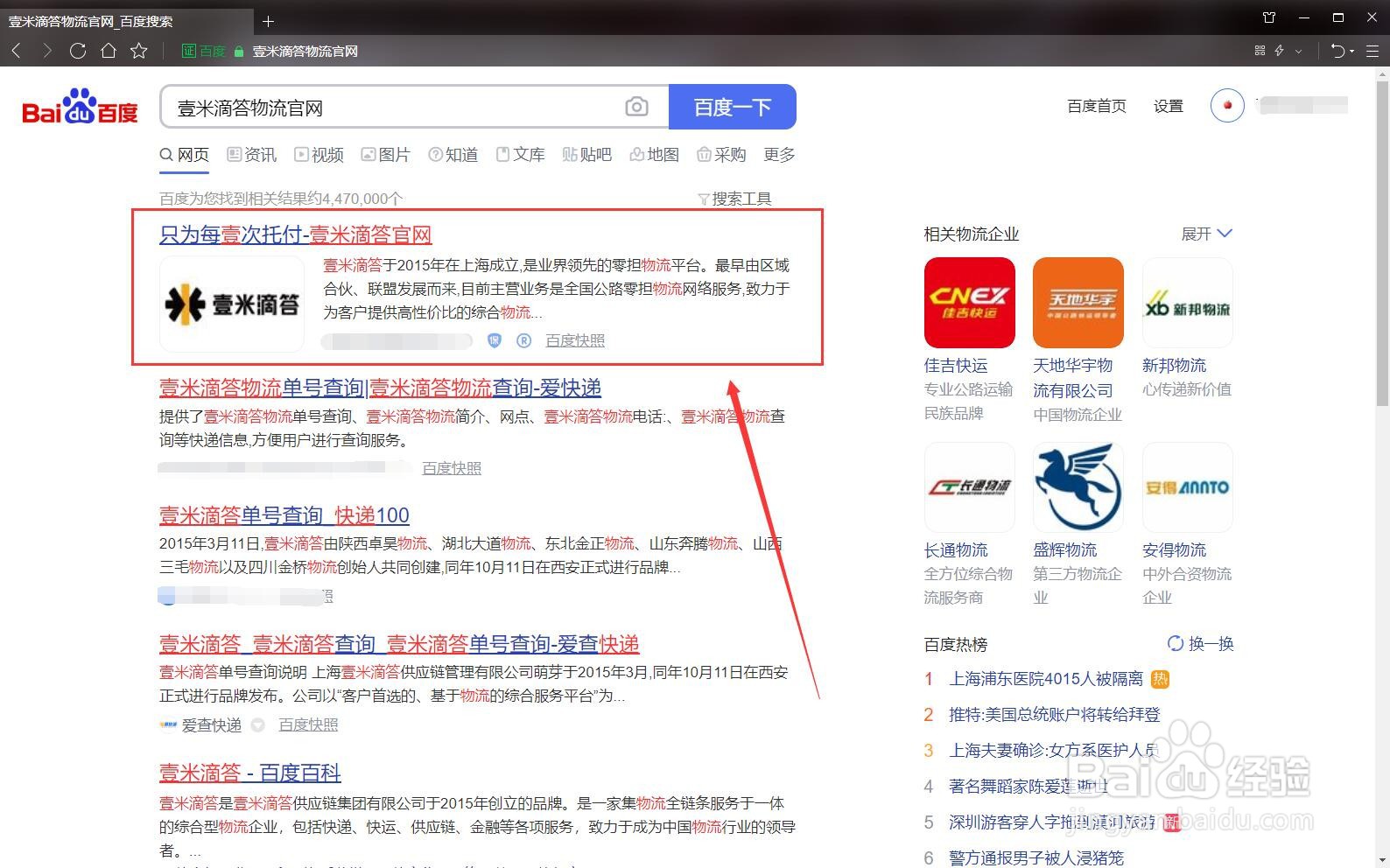Click the skin shirt icon in title bar
Screen dimensions: 1390x868
(x=1269, y=17)
